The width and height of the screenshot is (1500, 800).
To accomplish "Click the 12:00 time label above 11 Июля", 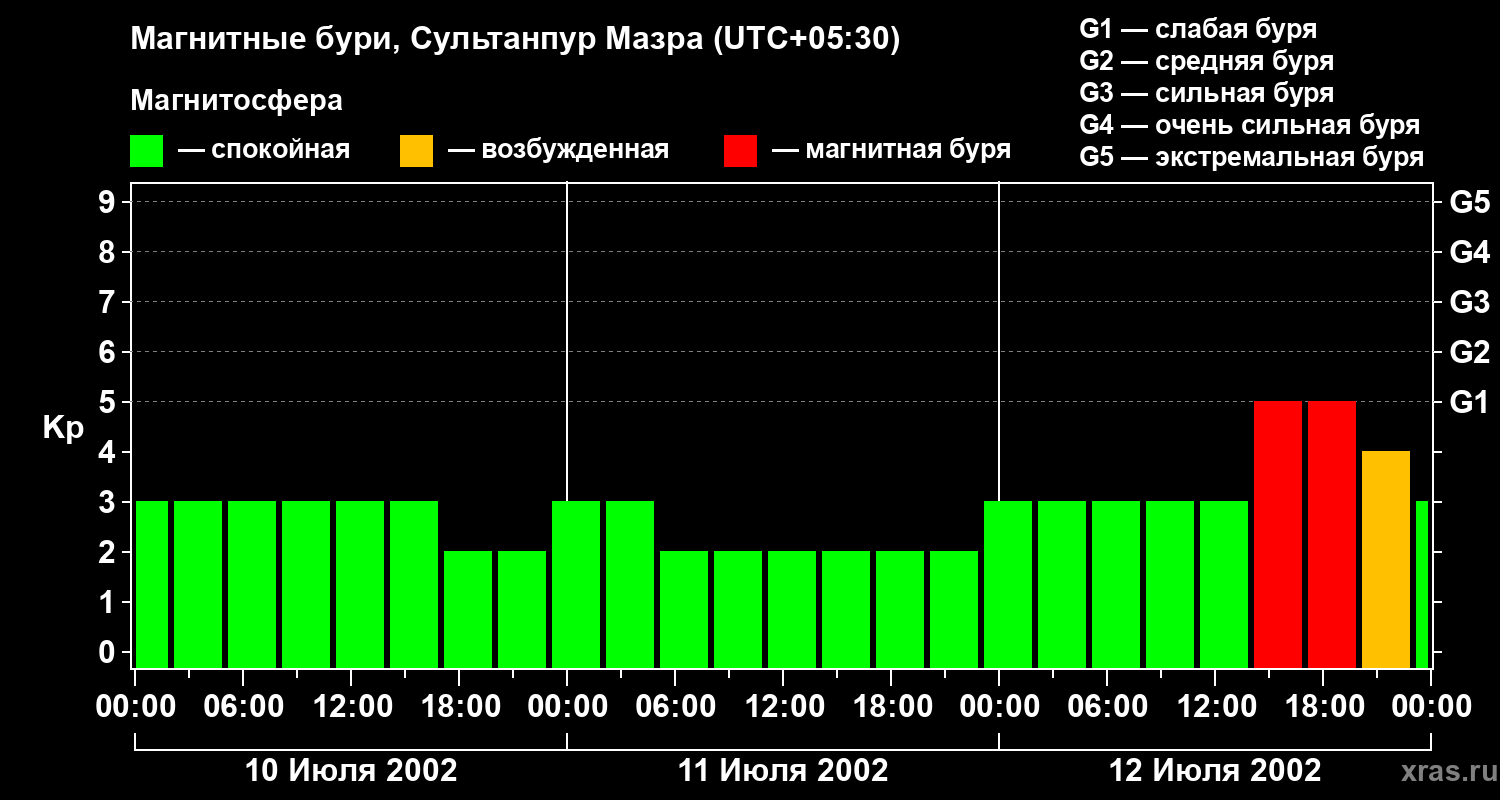I will click(x=783, y=706).
